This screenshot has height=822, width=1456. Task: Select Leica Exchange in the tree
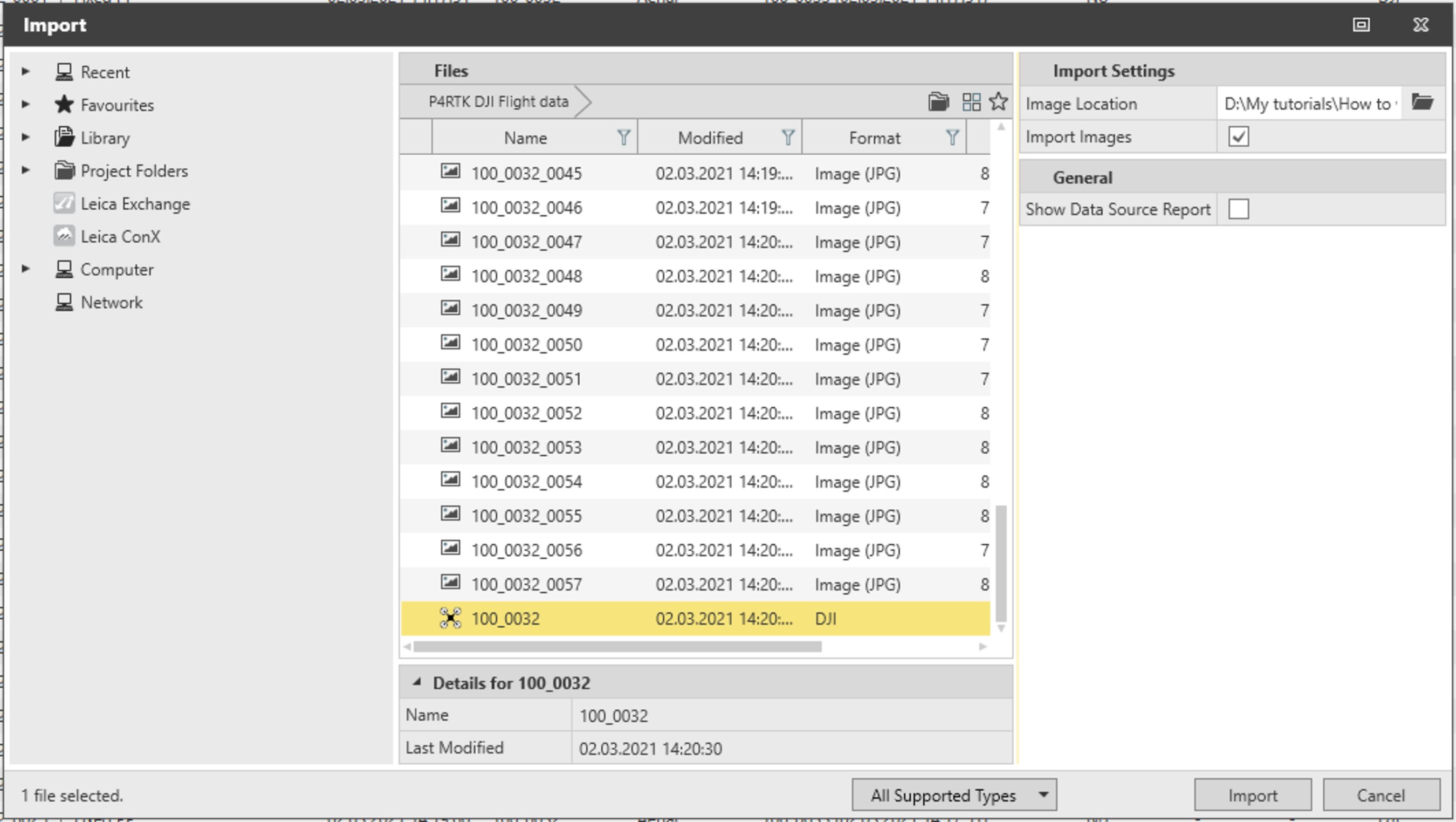click(135, 203)
